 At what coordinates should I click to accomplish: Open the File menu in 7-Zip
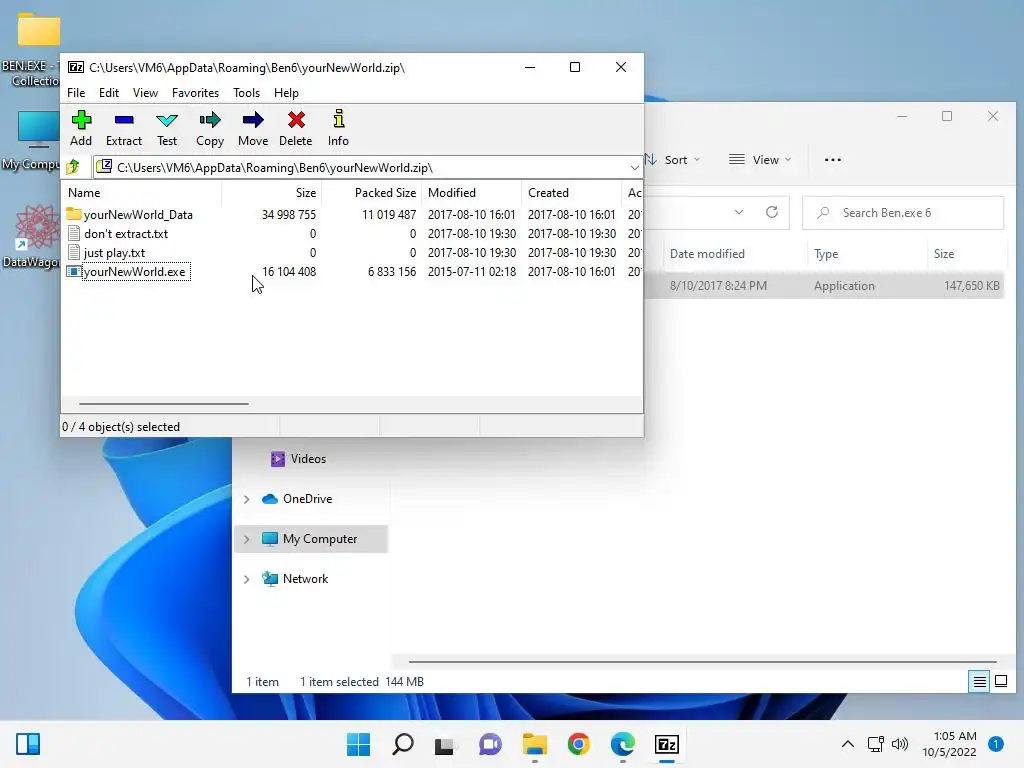(x=76, y=93)
